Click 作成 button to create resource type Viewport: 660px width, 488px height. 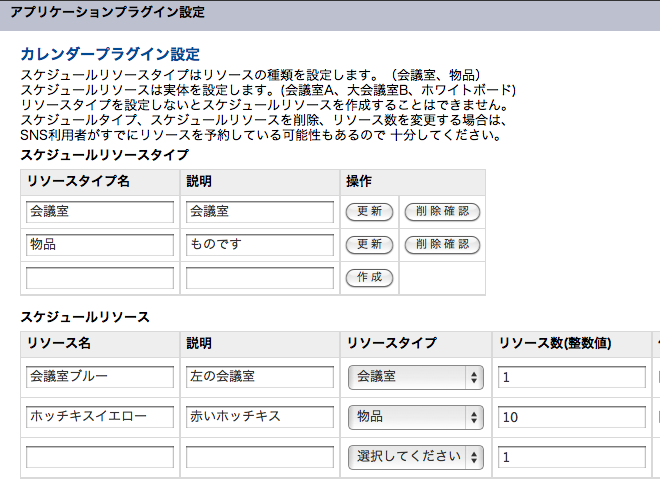(369, 278)
